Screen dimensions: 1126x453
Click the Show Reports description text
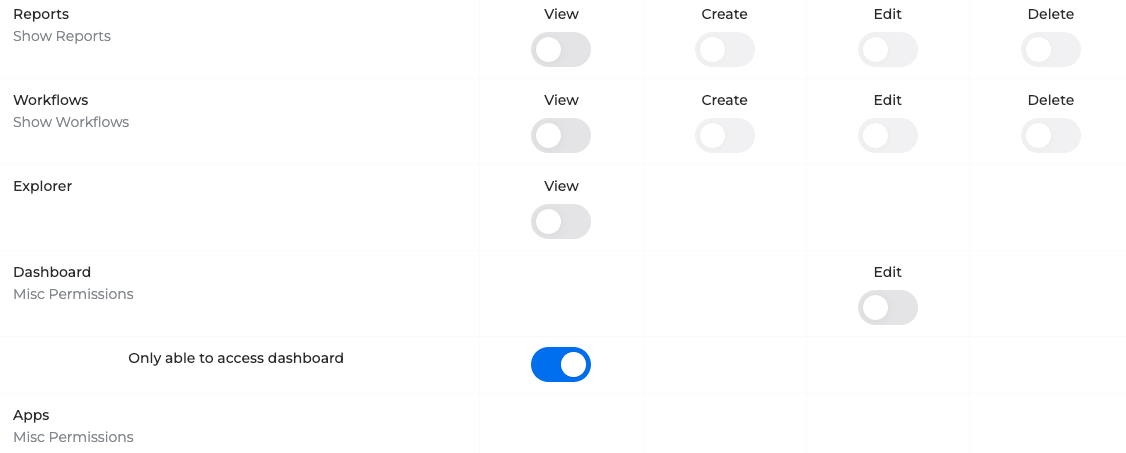point(62,36)
